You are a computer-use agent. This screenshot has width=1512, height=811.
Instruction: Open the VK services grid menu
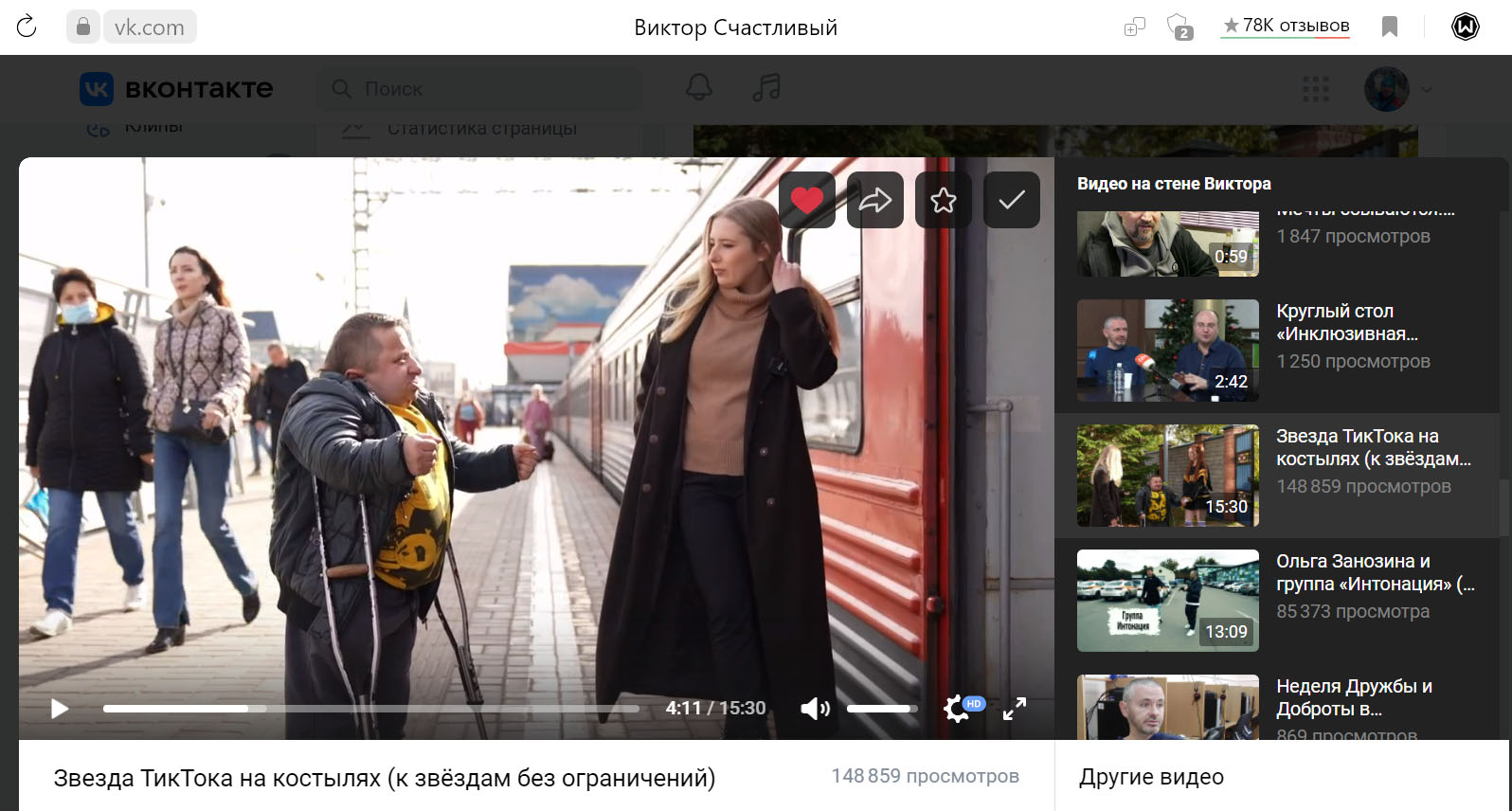click(1316, 89)
